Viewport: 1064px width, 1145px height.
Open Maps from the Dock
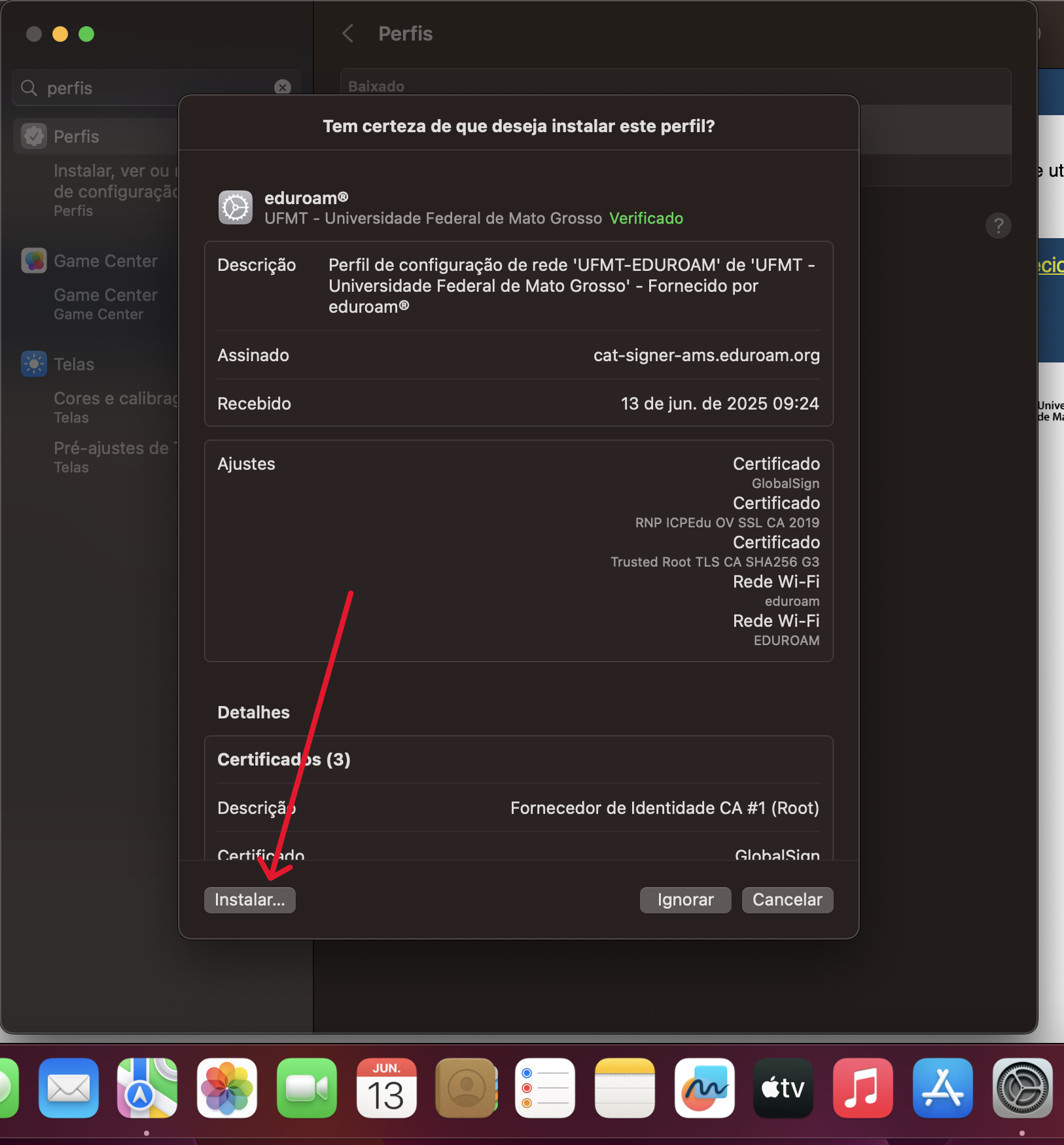coord(147,1088)
